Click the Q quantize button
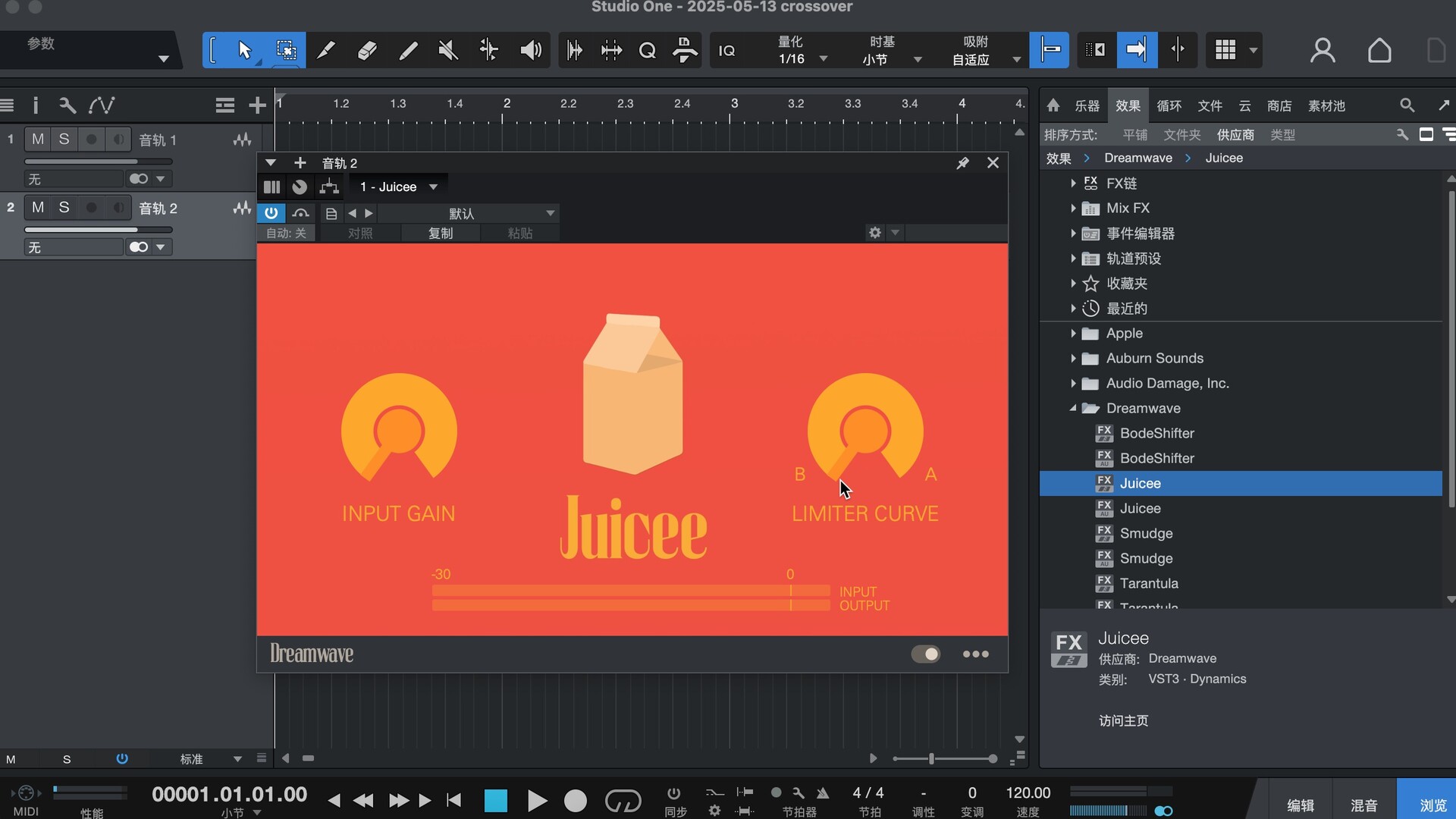Screen dimensions: 1456x819 pos(647,50)
